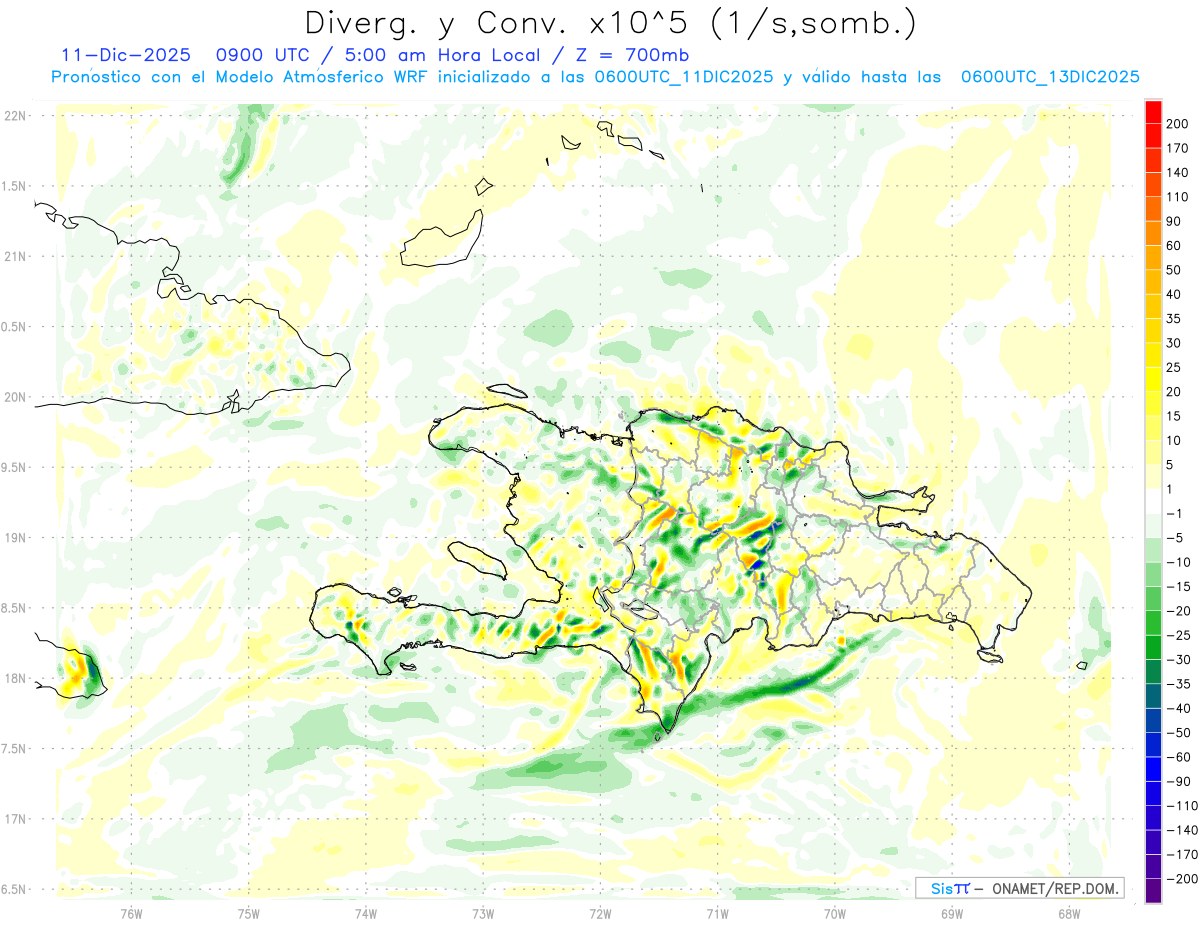Click the '-40' colorbar label
The image size is (1200, 927).
coord(1177,708)
